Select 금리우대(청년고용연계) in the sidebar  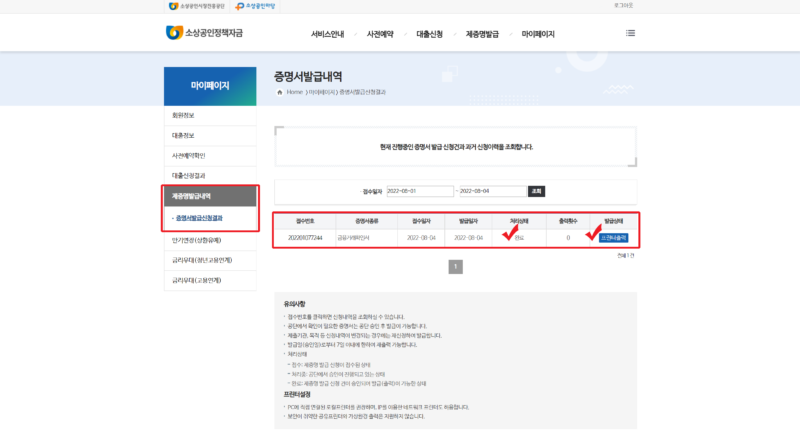[x=210, y=260]
